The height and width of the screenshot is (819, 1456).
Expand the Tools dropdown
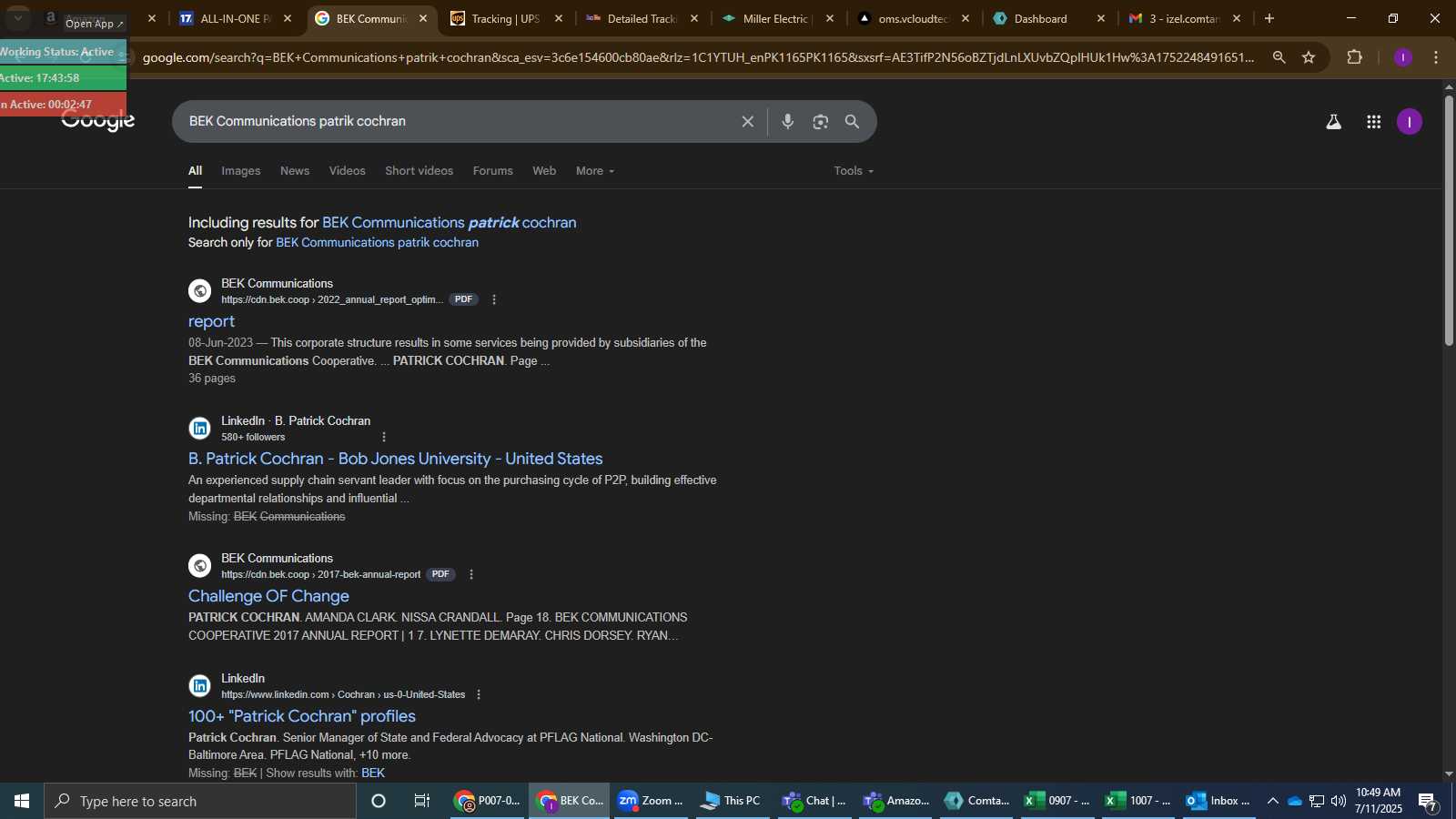click(x=854, y=171)
